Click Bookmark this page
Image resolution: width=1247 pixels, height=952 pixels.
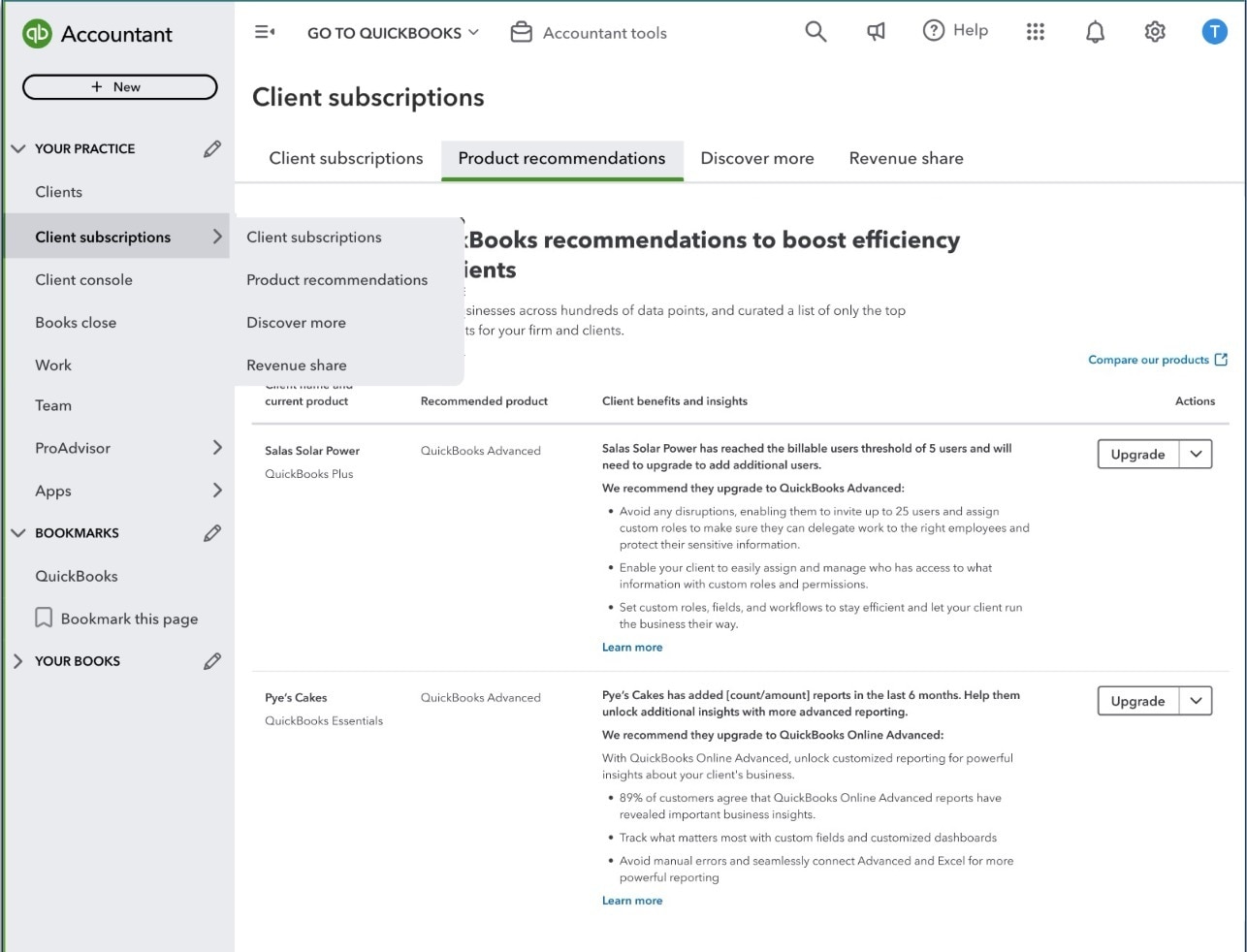(129, 619)
